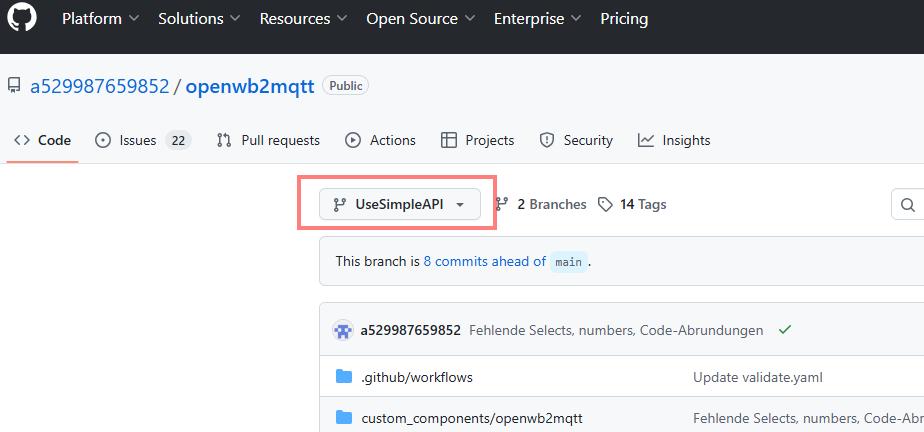Click the Issues circle icon

pos(103,140)
